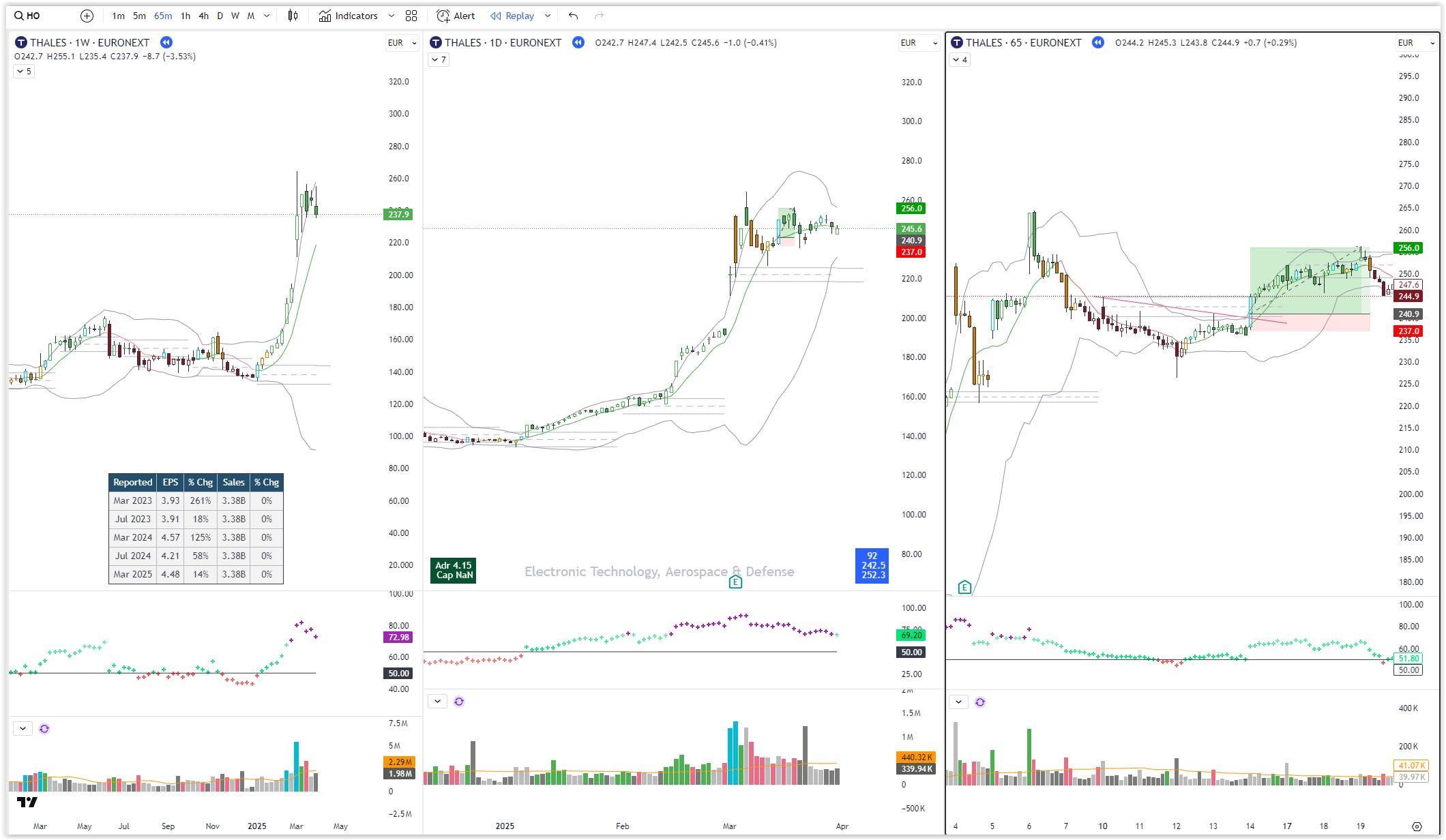Image resolution: width=1446 pixels, height=840 pixels.
Task: Create an Alert
Action: coord(456,16)
